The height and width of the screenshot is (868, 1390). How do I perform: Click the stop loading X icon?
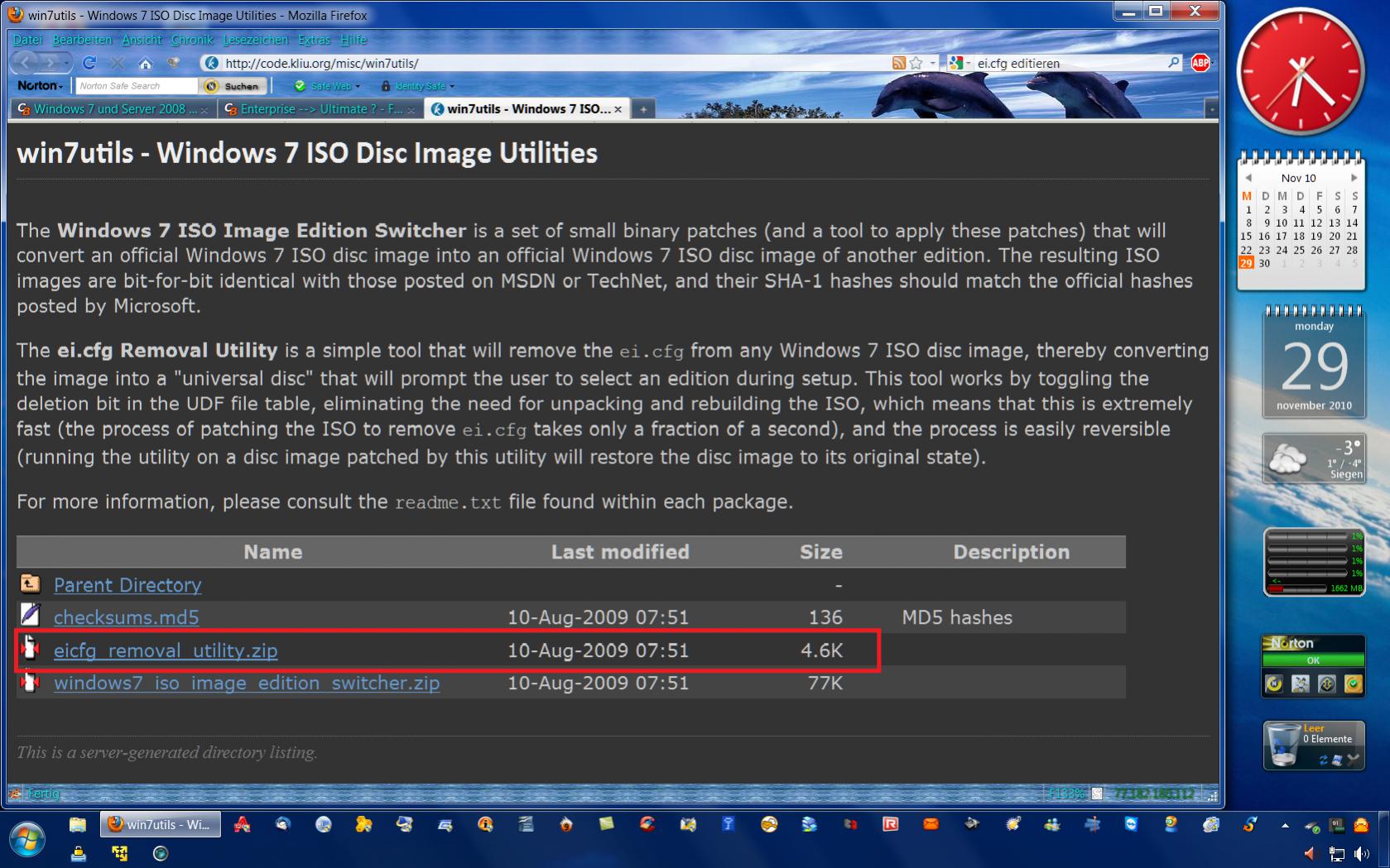coord(118,63)
